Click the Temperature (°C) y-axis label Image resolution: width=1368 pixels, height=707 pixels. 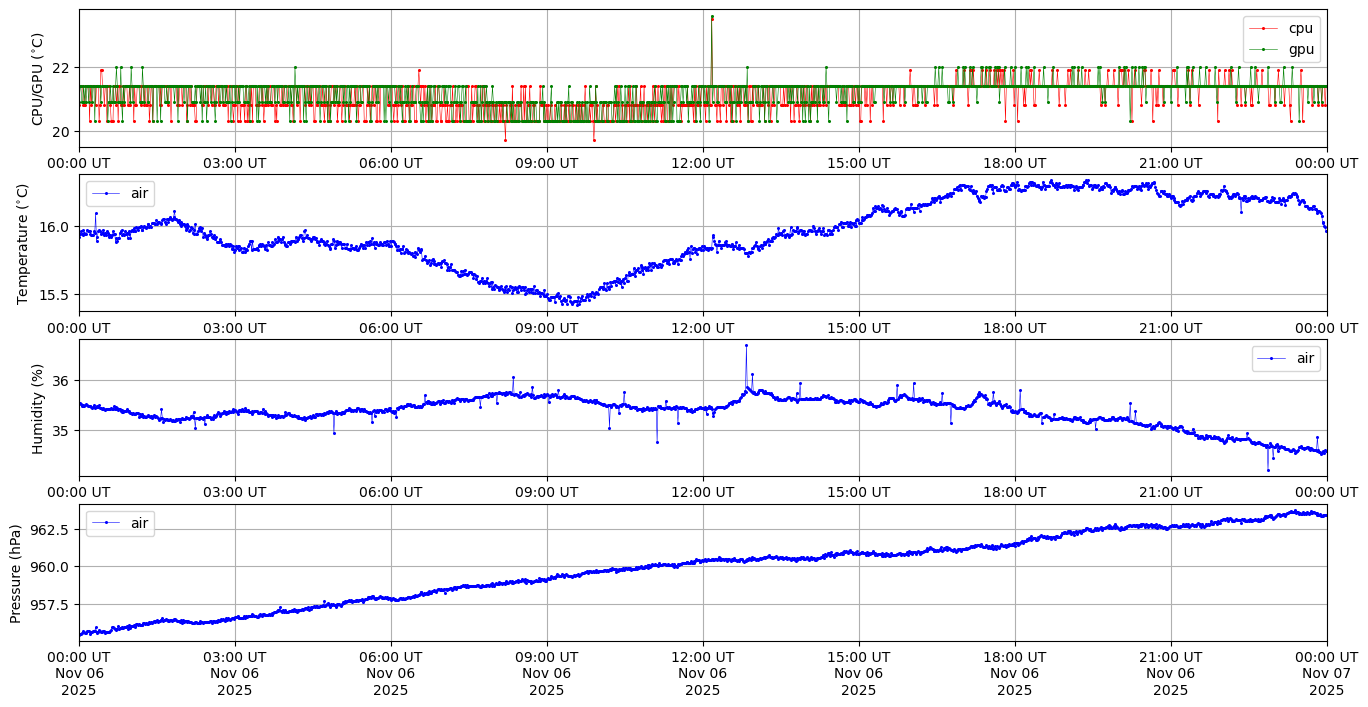click(23, 243)
